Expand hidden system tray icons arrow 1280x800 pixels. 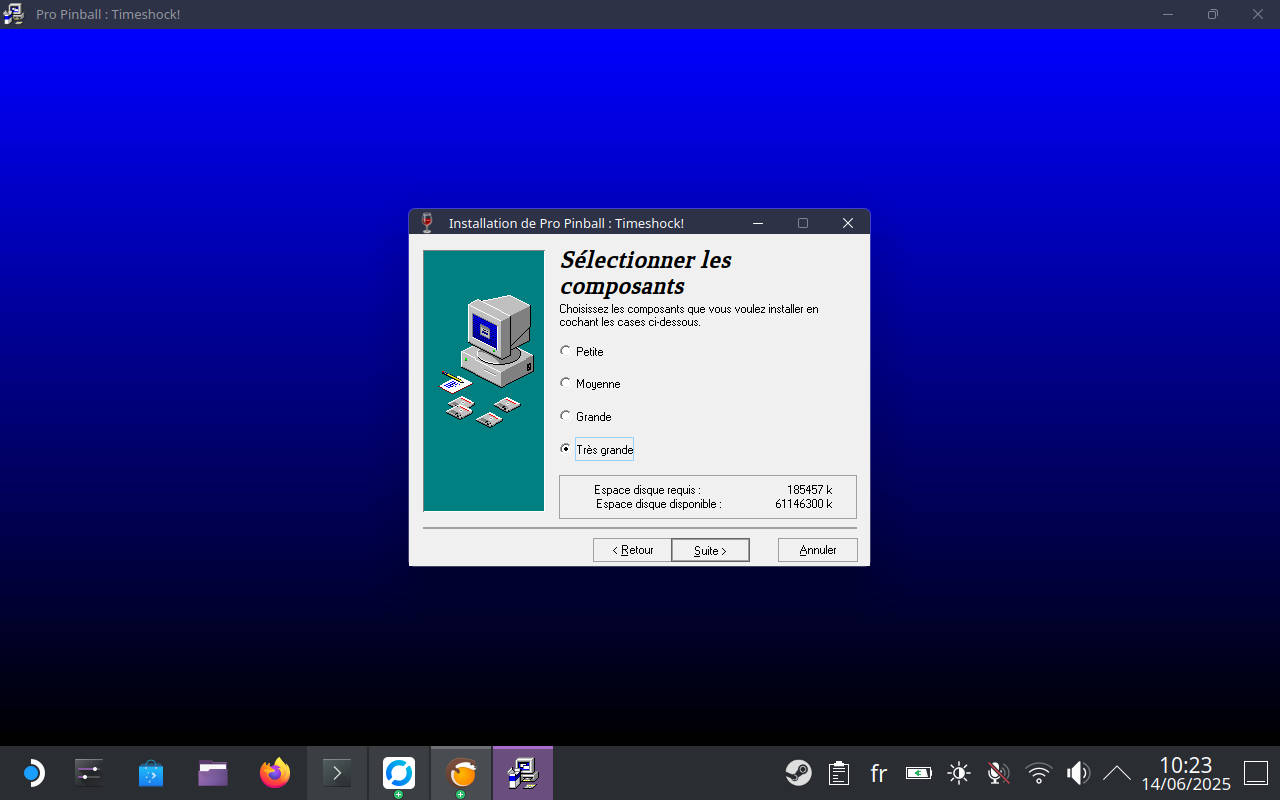pyautogui.click(x=1117, y=773)
